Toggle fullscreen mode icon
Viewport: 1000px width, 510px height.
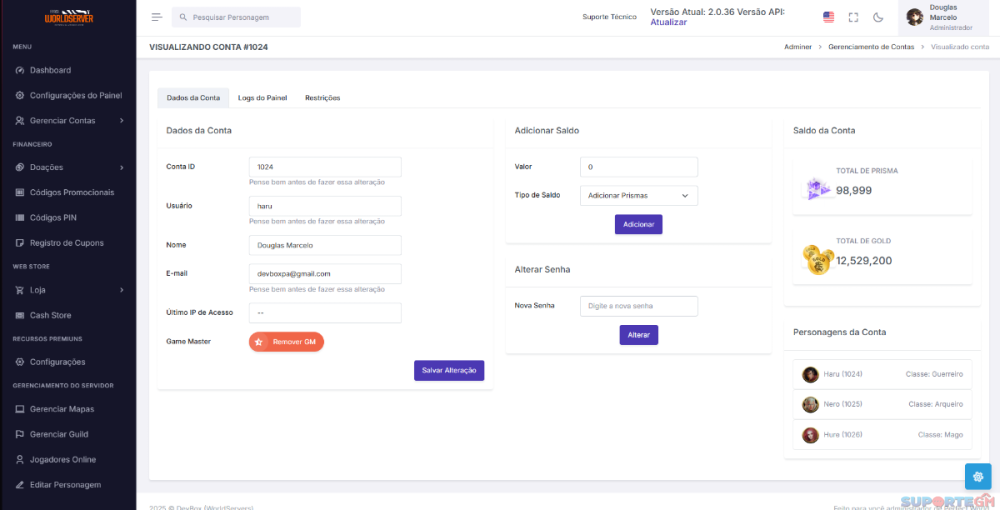[853, 17]
